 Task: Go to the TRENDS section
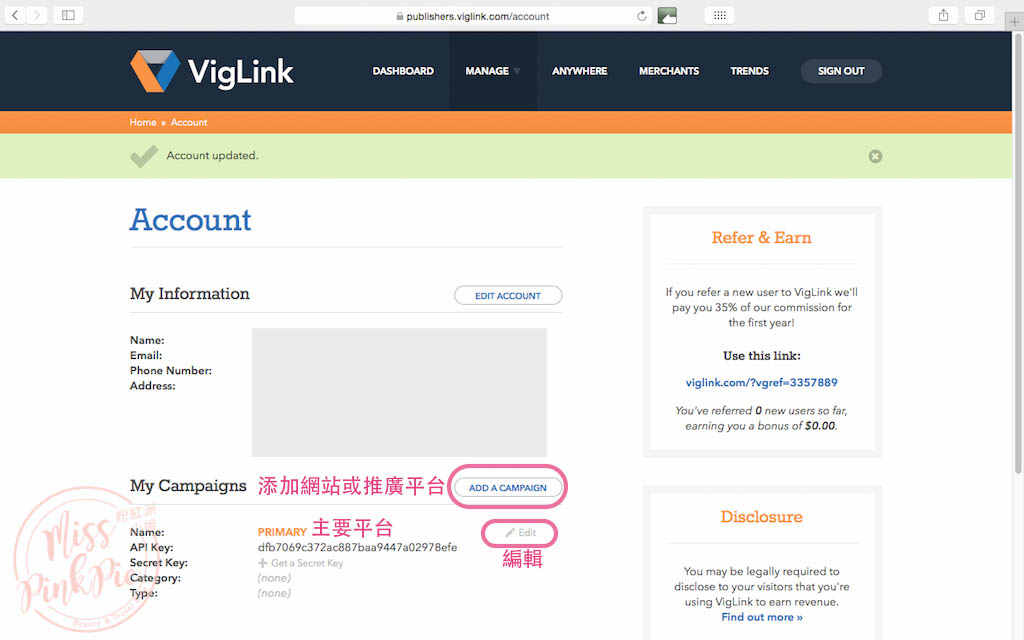click(x=749, y=70)
